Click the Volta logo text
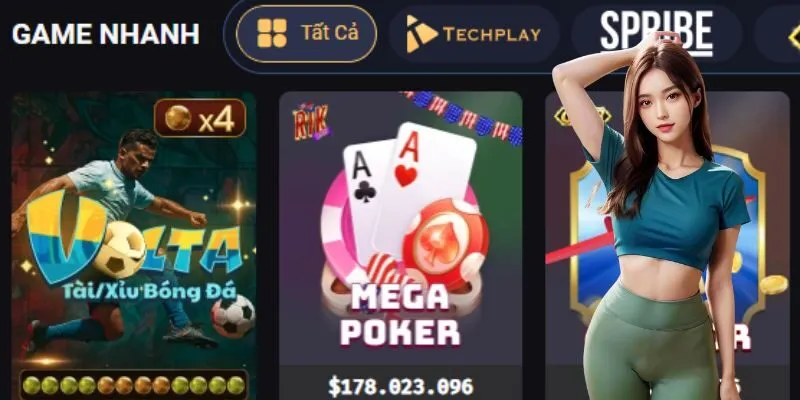 coord(134,240)
